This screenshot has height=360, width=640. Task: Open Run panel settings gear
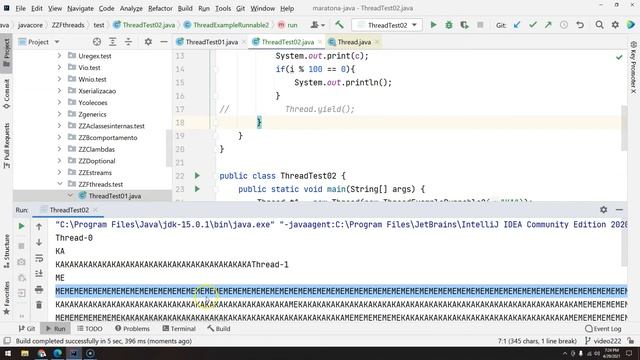(x=603, y=210)
